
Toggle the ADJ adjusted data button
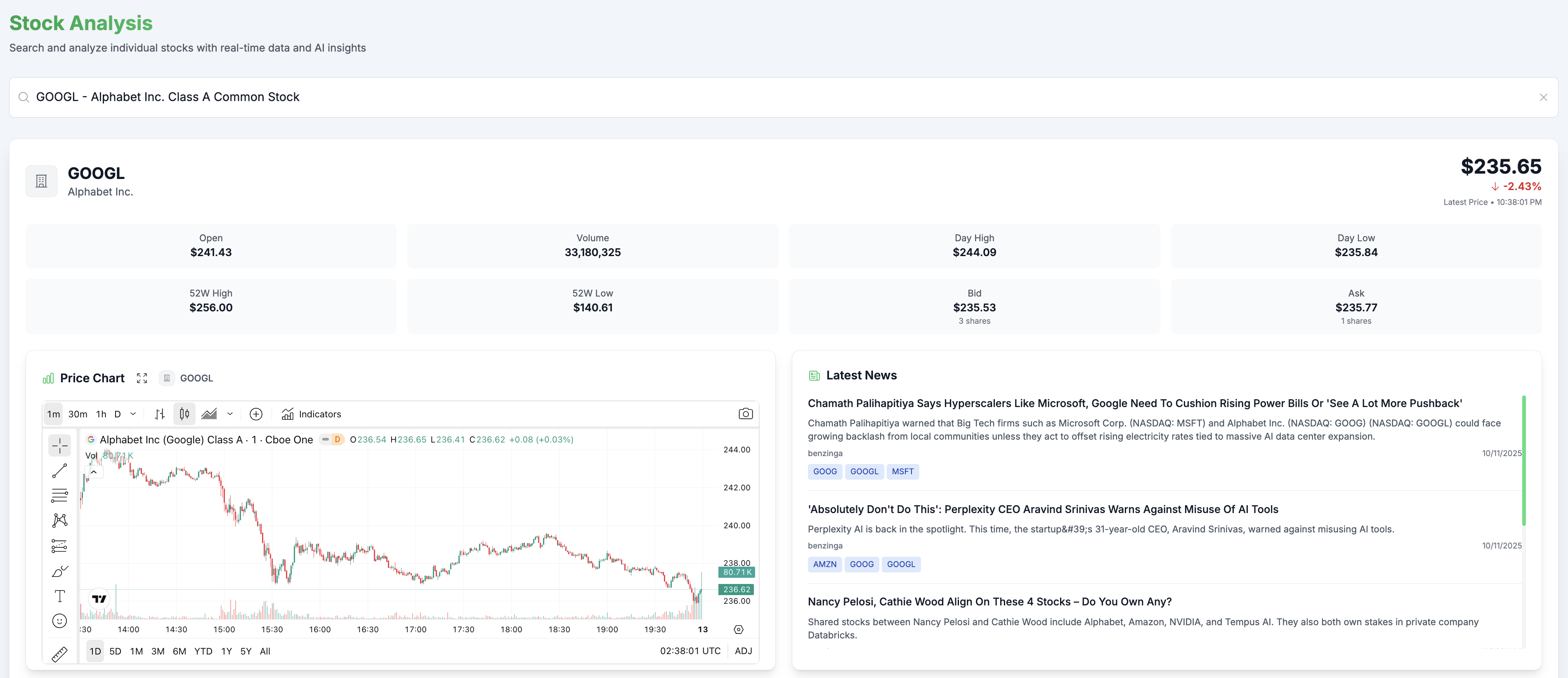click(x=743, y=651)
